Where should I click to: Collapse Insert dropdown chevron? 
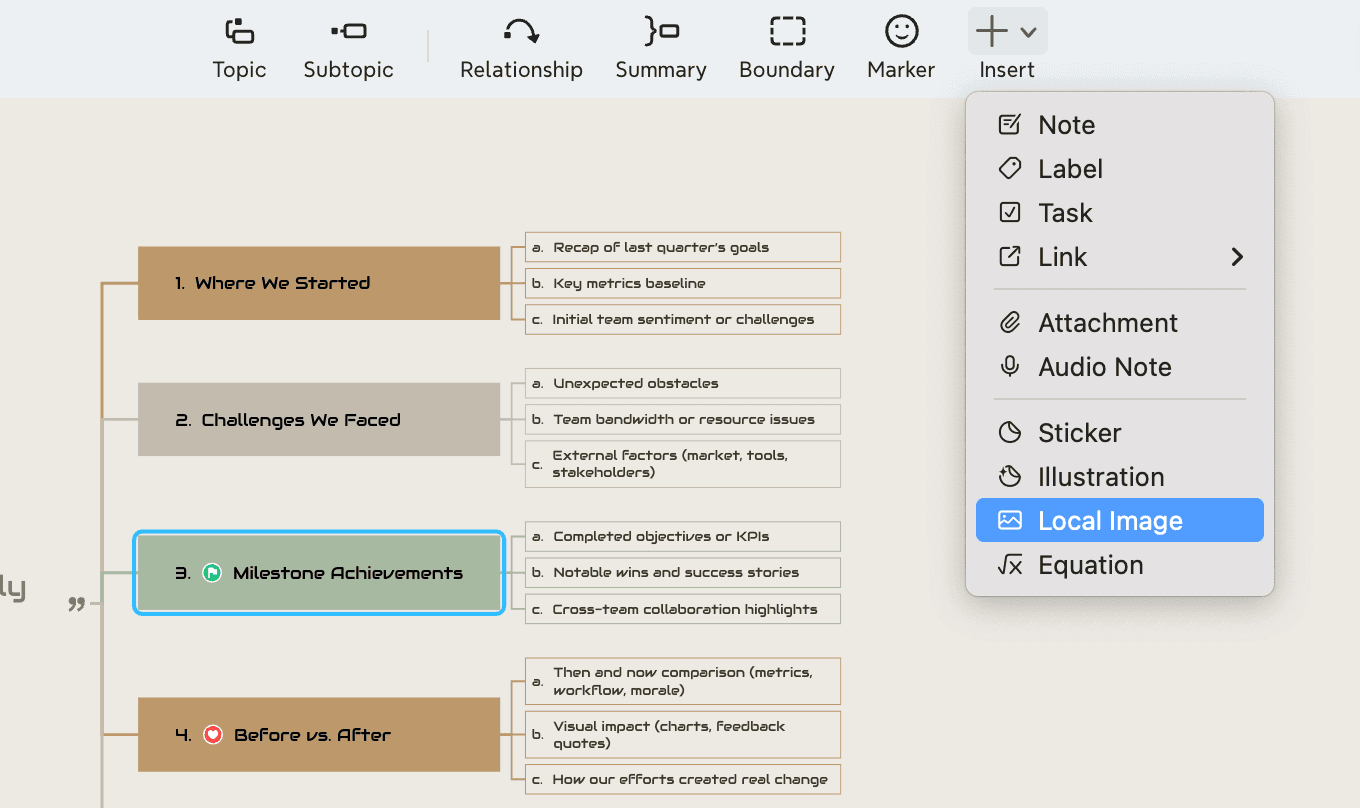tap(1028, 33)
